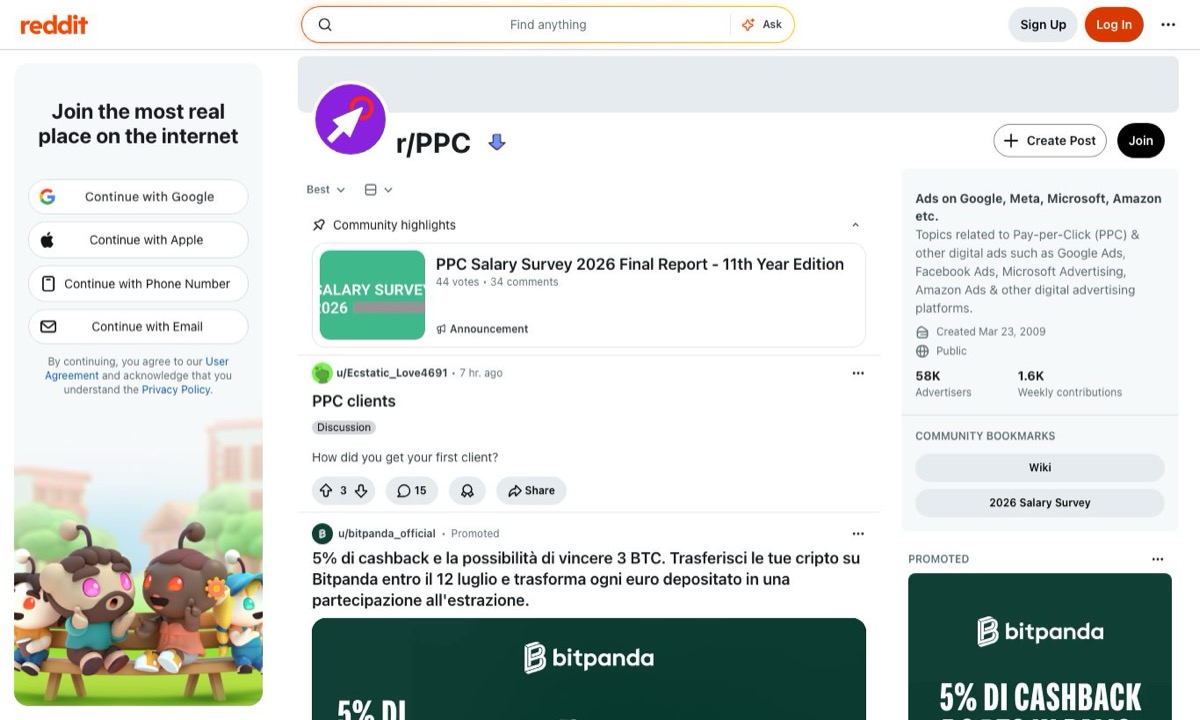The height and width of the screenshot is (720, 1200).
Task: Click the Announcement flair icon
Action: coord(442,329)
